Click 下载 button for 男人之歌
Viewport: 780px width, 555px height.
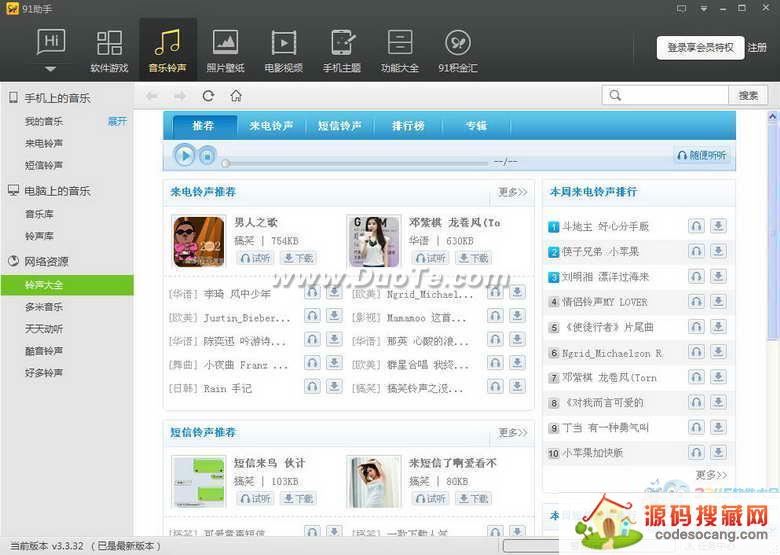point(298,258)
